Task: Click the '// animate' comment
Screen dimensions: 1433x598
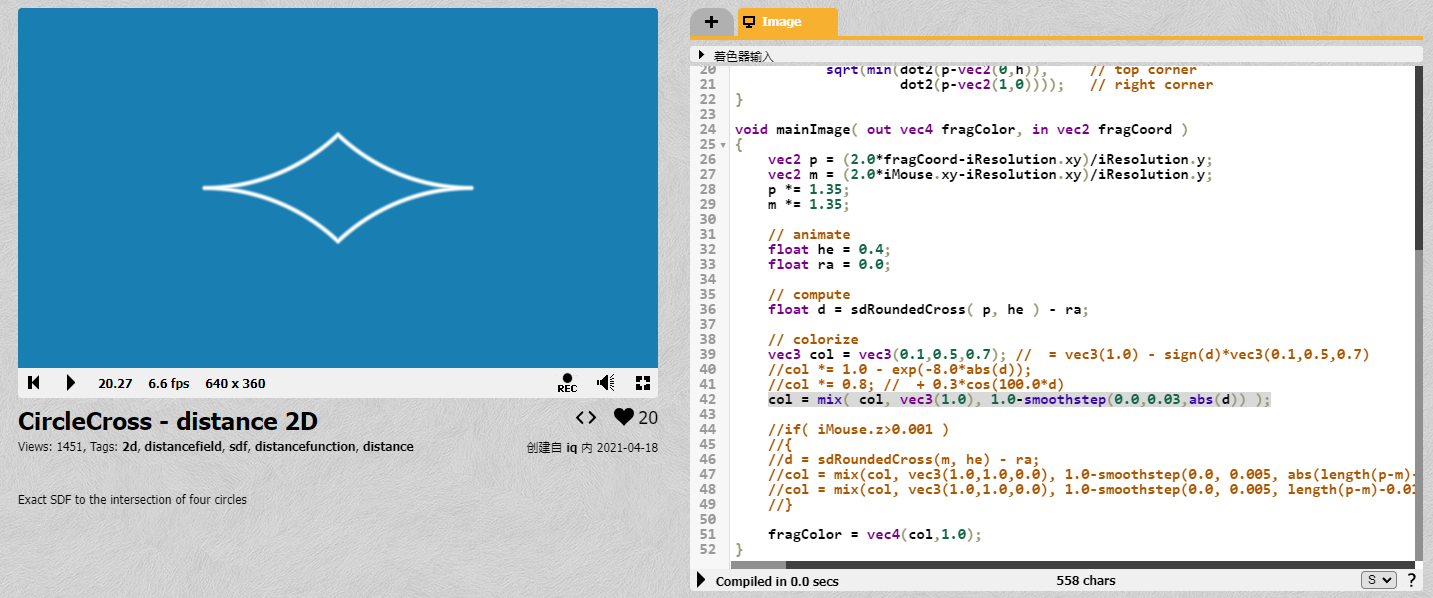Action: 809,234
